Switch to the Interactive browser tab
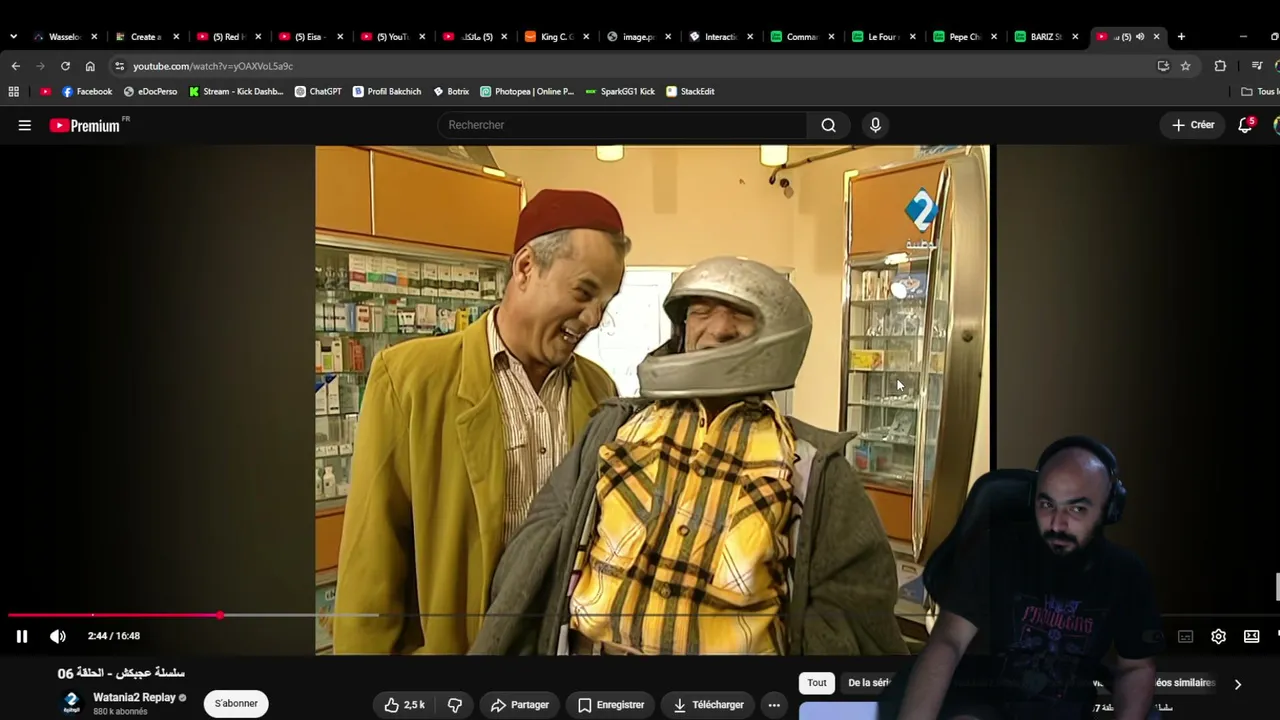The width and height of the screenshot is (1280, 720). coord(720,37)
